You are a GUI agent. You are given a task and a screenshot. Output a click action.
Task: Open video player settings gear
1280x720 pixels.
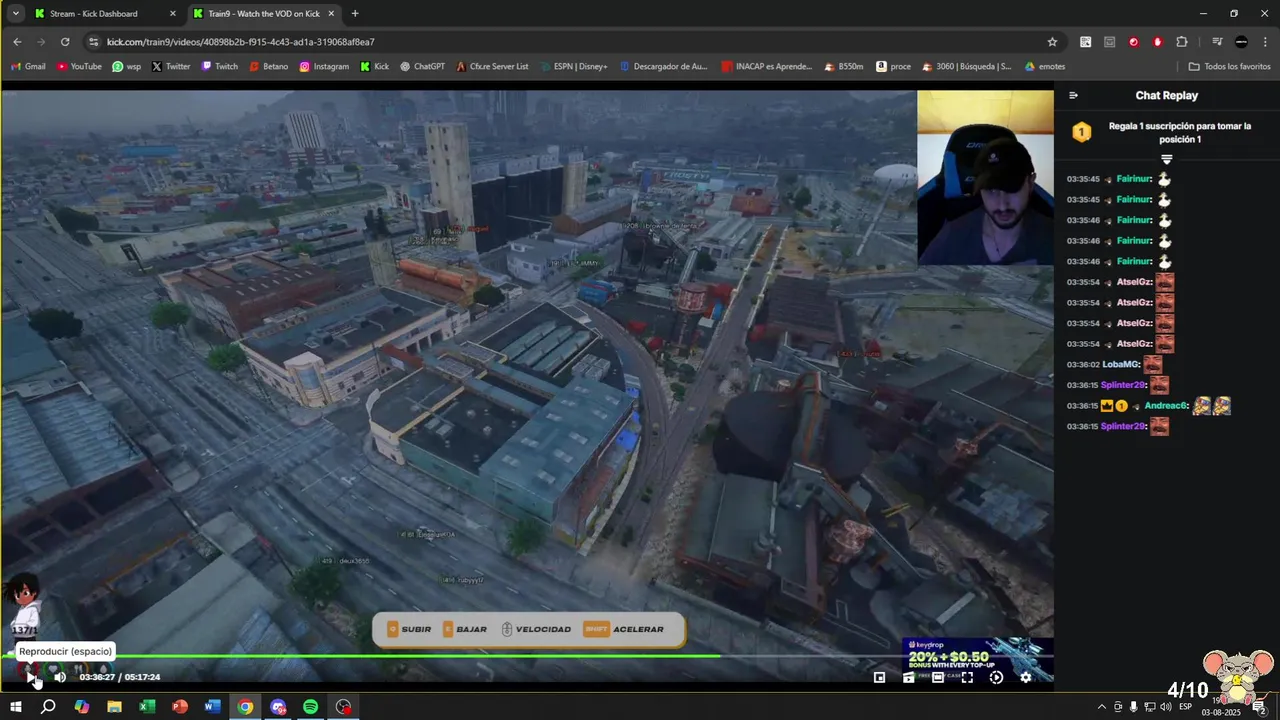pos(1025,677)
